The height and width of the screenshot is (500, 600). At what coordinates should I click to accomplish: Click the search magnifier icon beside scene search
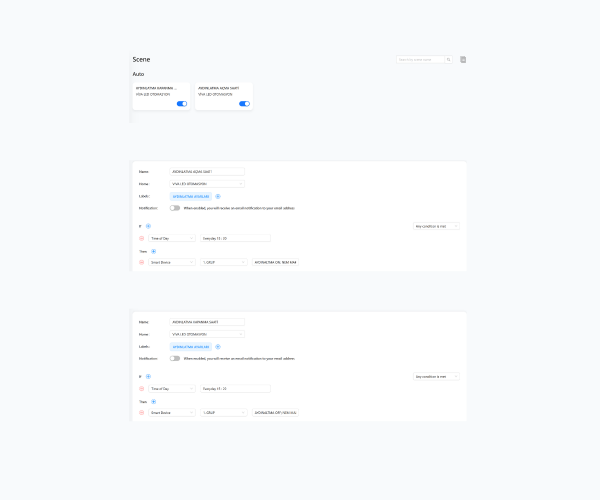[x=448, y=60]
